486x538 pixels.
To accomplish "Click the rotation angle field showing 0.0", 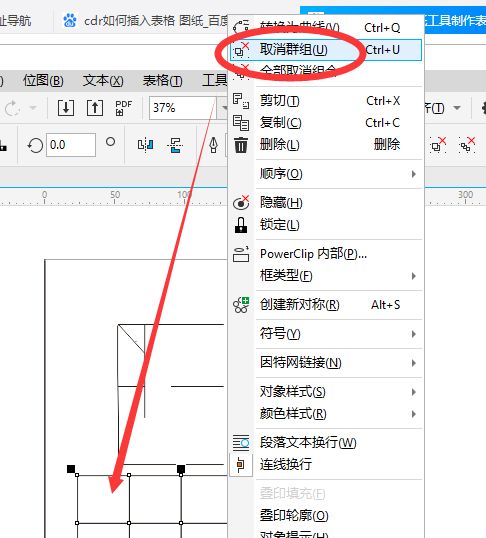I will (71, 145).
